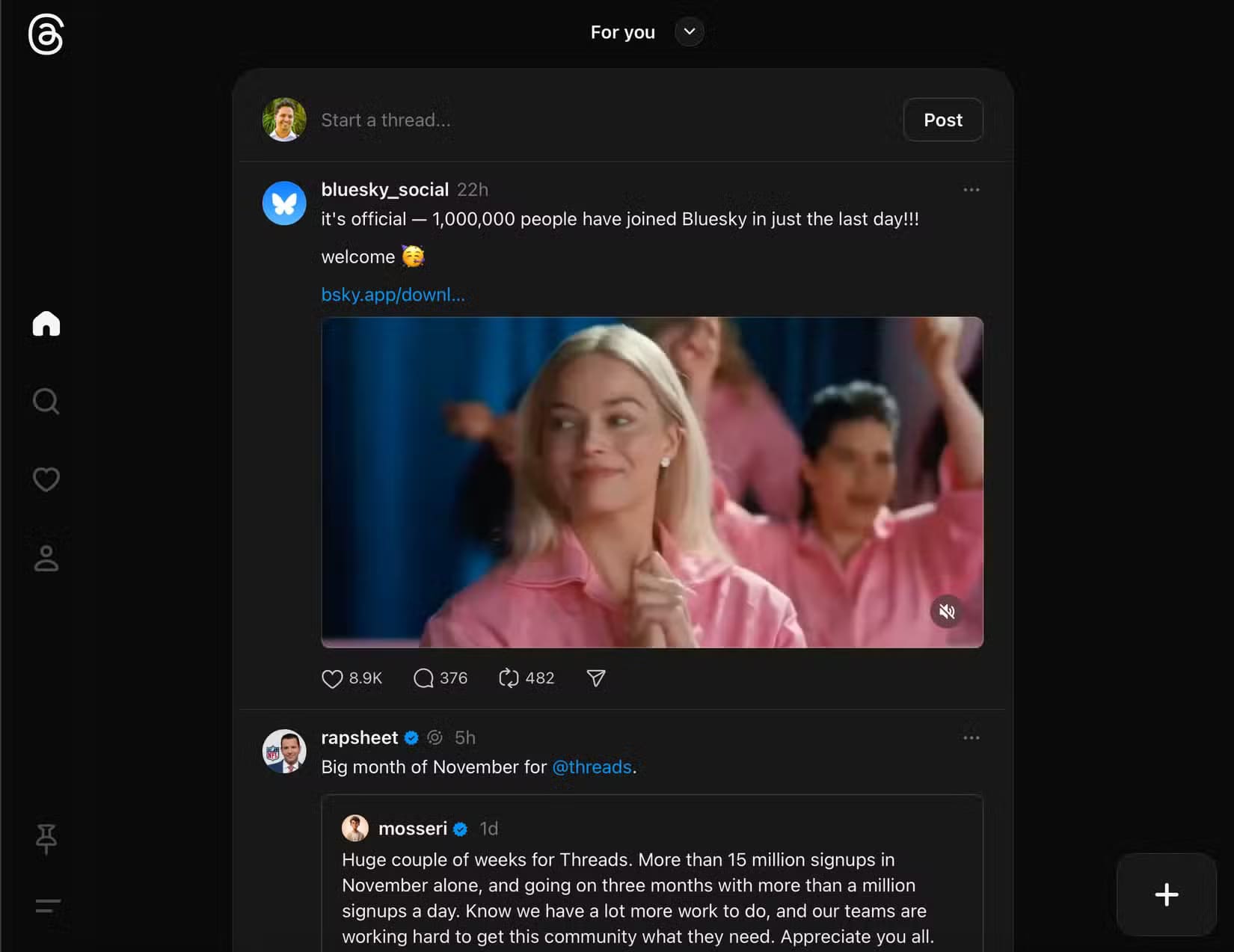
Task: Open Activity heart icon in sidebar
Action: pos(46,479)
